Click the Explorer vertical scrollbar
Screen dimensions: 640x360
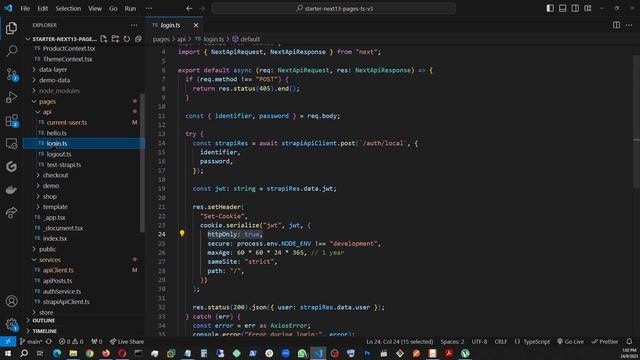[142, 163]
